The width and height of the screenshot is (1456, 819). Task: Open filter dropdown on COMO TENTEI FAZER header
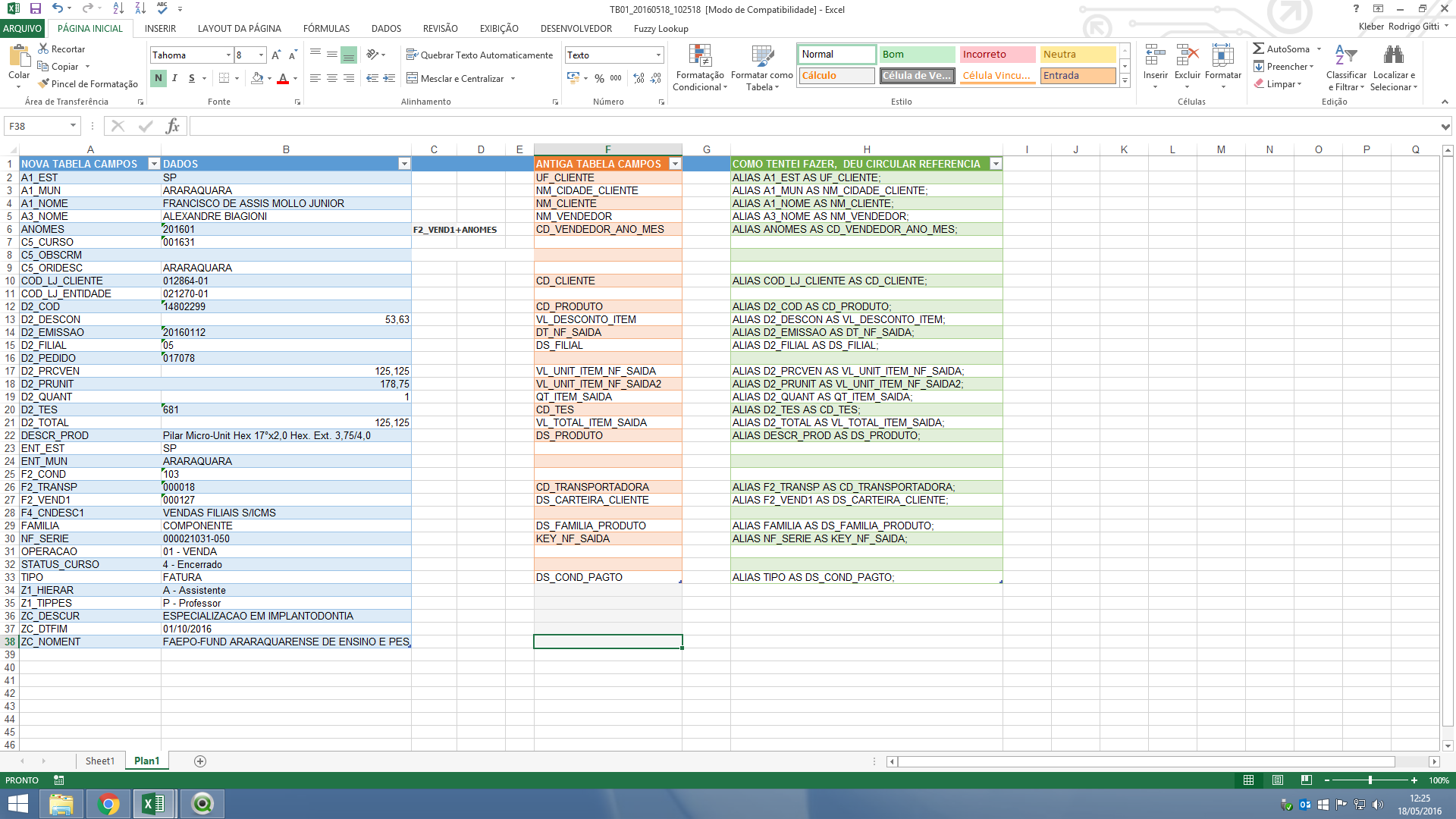pyautogui.click(x=996, y=164)
